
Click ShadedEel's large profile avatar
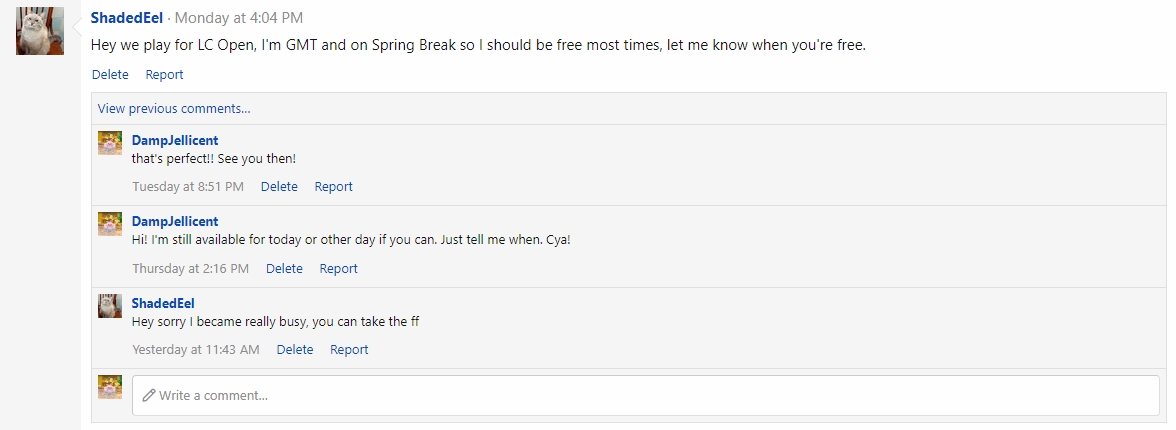tap(40, 31)
